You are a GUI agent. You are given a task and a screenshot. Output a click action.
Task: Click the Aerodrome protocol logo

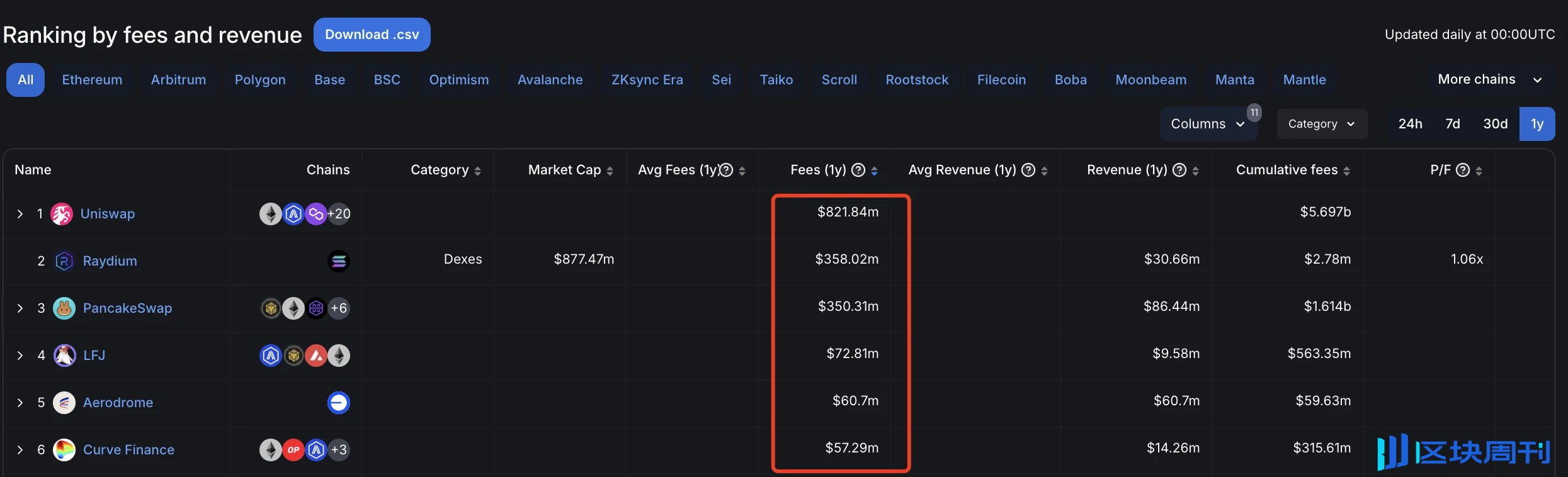coord(64,403)
